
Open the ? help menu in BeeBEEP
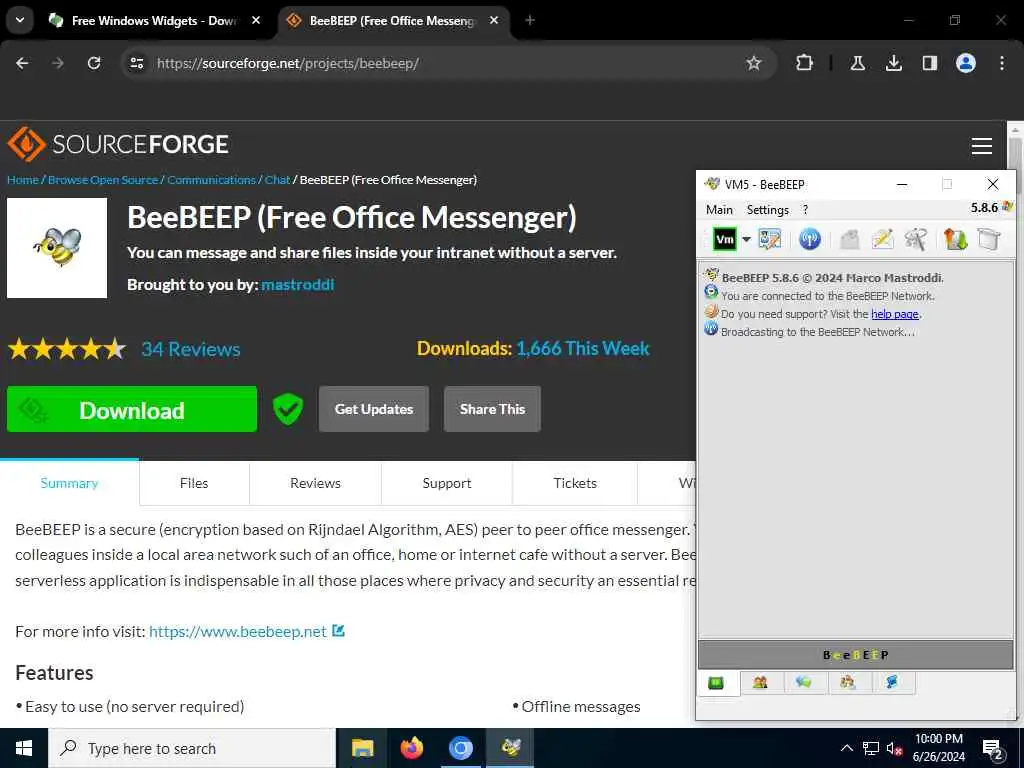click(805, 210)
